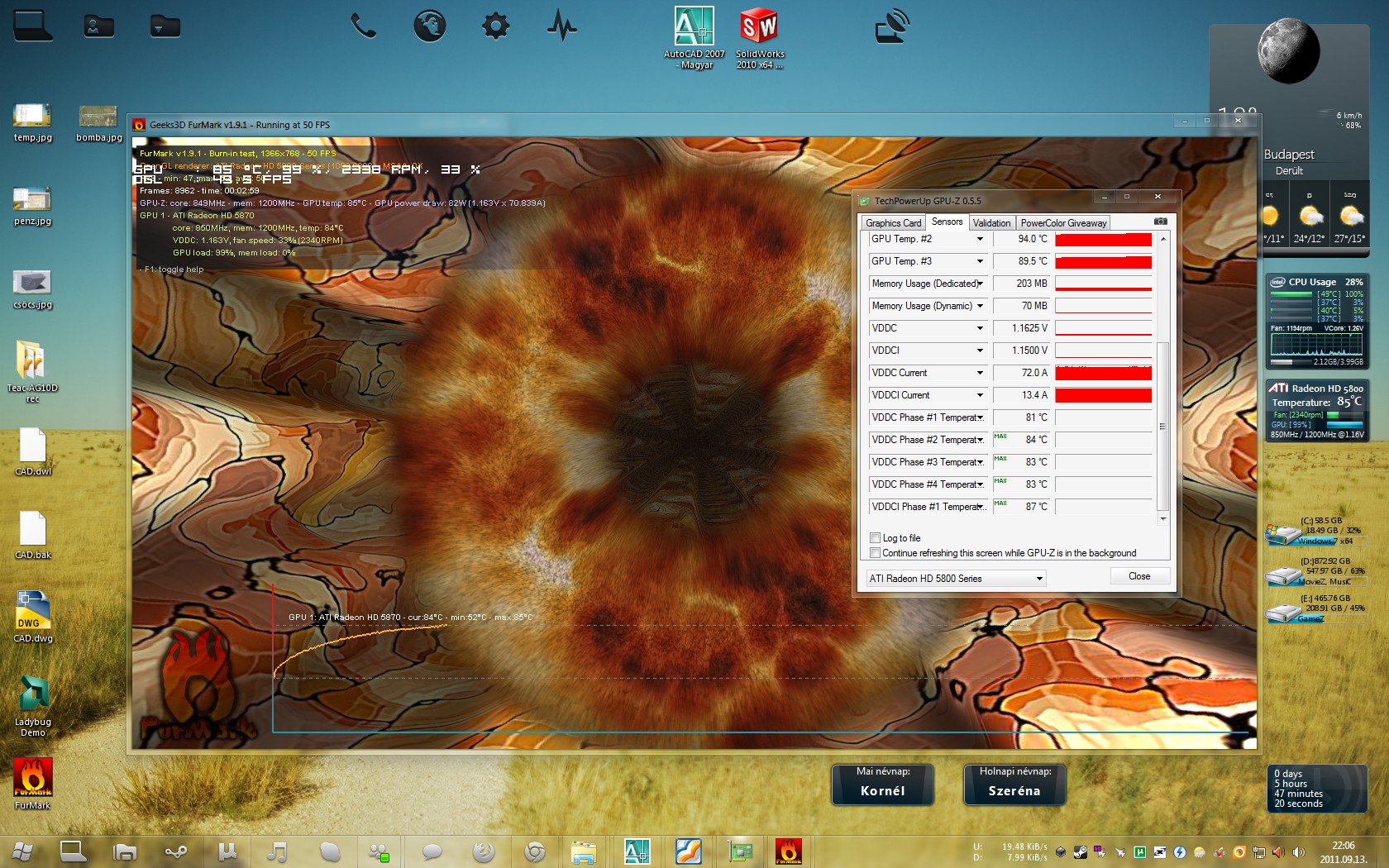
Task: Select the CAD.dwl desktop file
Action: (x=32, y=451)
